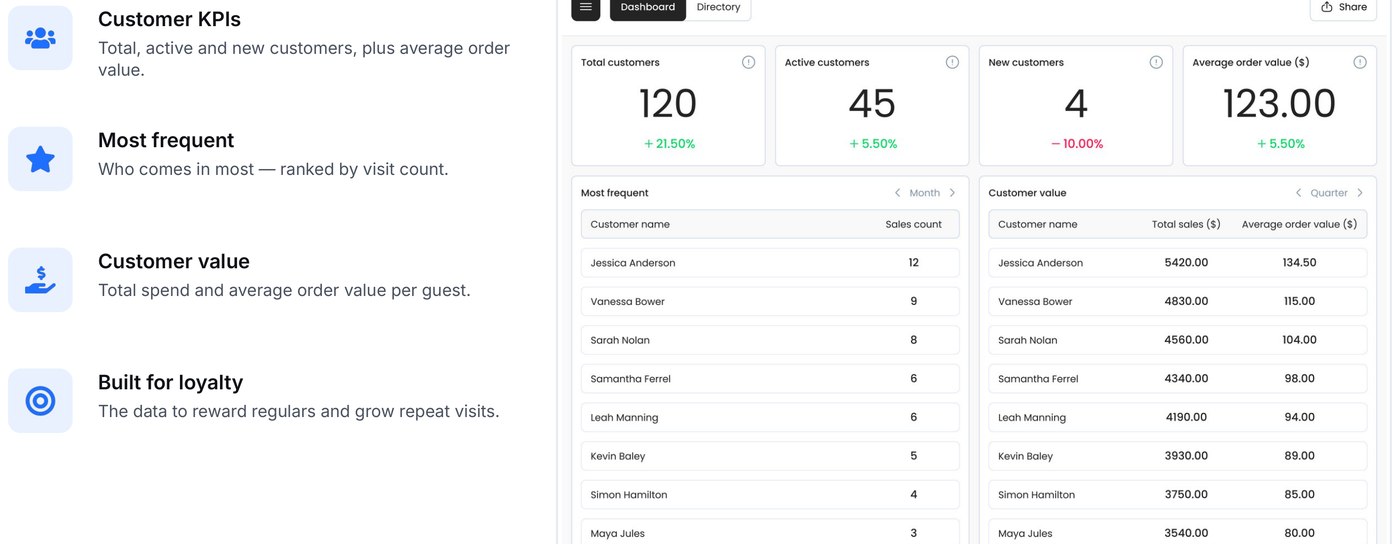The height and width of the screenshot is (544, 1400).
Task: Click the Built for loyalty target icon
Action: click(40, 401)
